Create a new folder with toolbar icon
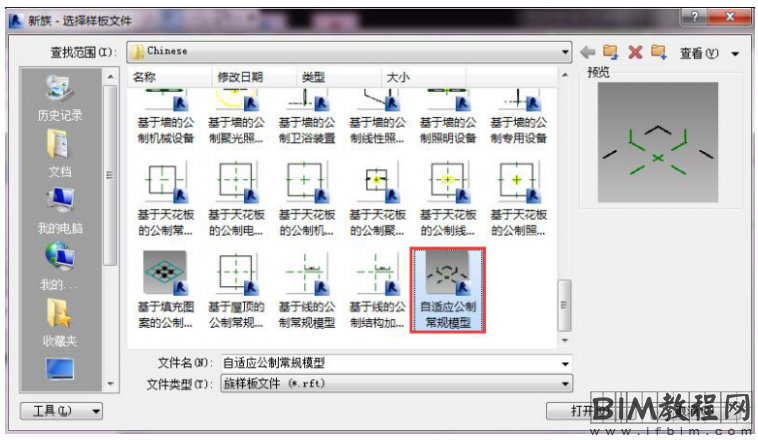This screenshot has height=440, width=758. tap(658, 52)
